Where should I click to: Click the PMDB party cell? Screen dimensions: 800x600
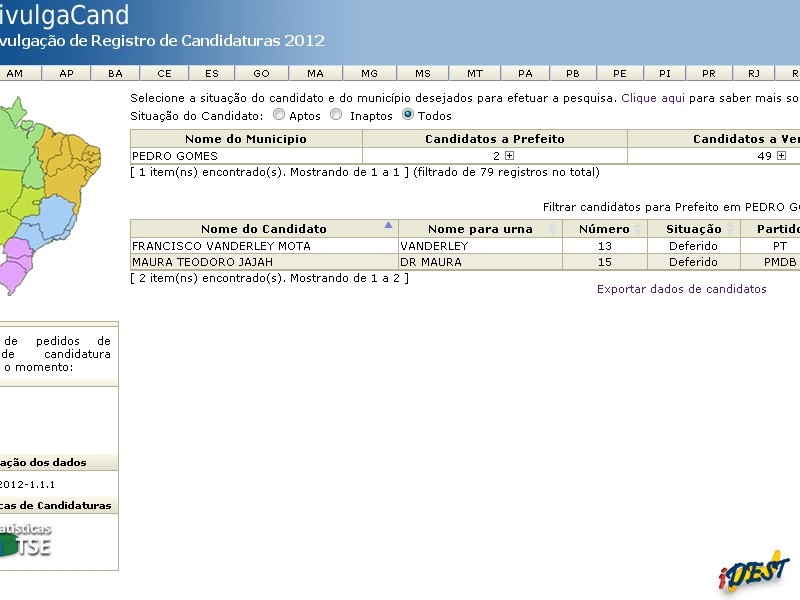pos(780,262)
